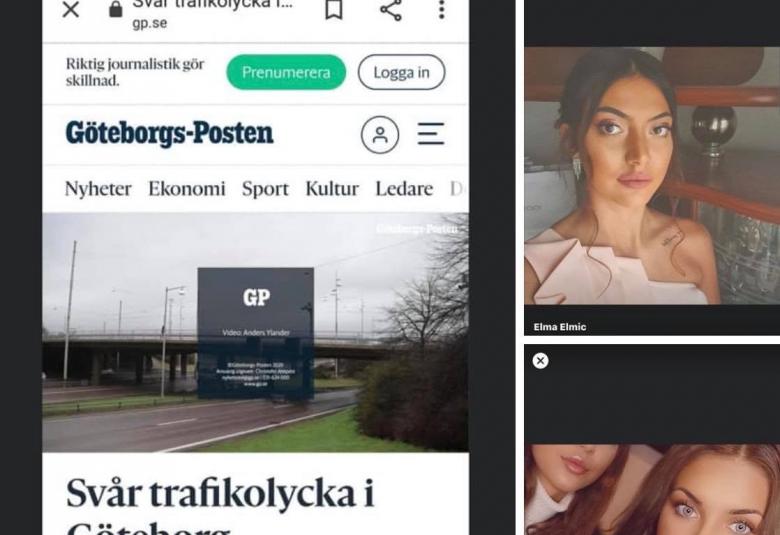Tap the padlock site security icon

(x=115, y=9)
